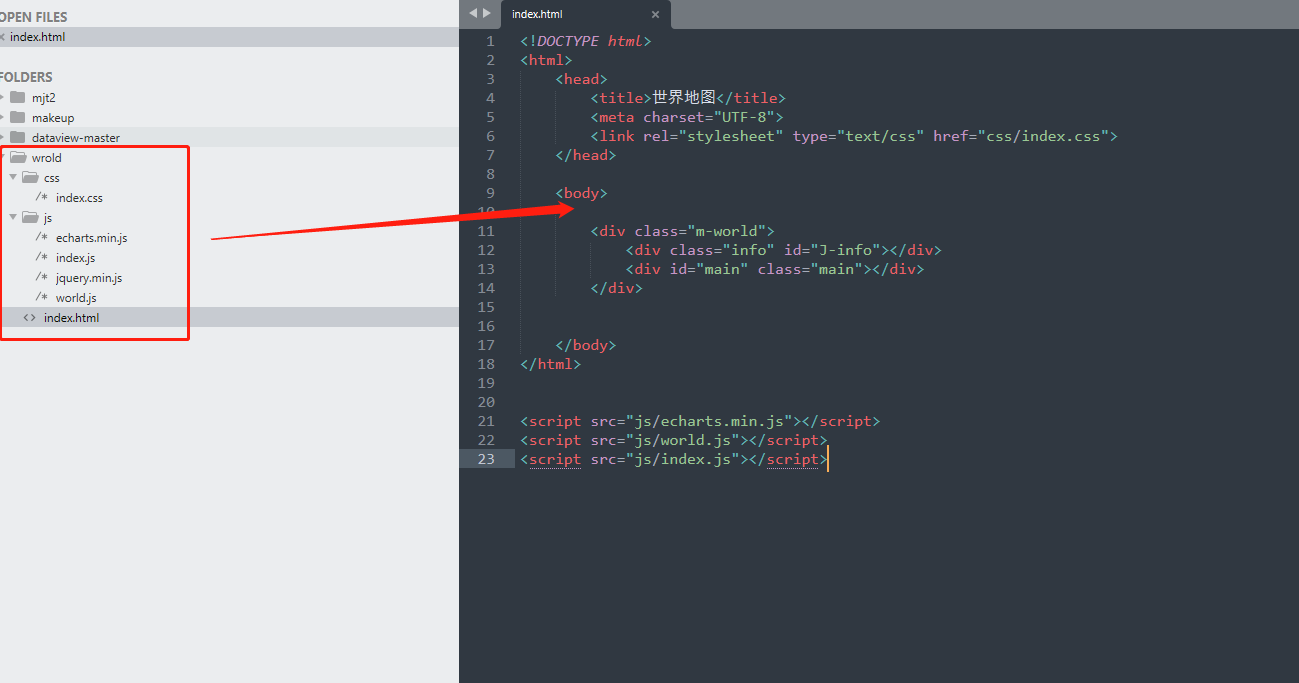The image size is (1299, 683).
Task: Click the mjt2 folder icon
Action: (x=17, y=97)
